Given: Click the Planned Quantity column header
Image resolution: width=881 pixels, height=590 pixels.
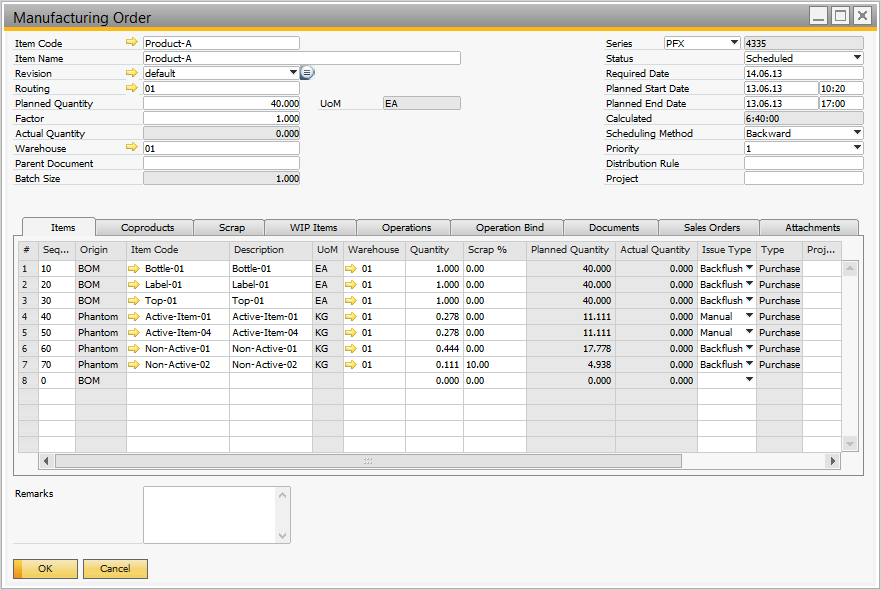Looking at the screenshot, I should pyautogui.click(x=570, y=249).
